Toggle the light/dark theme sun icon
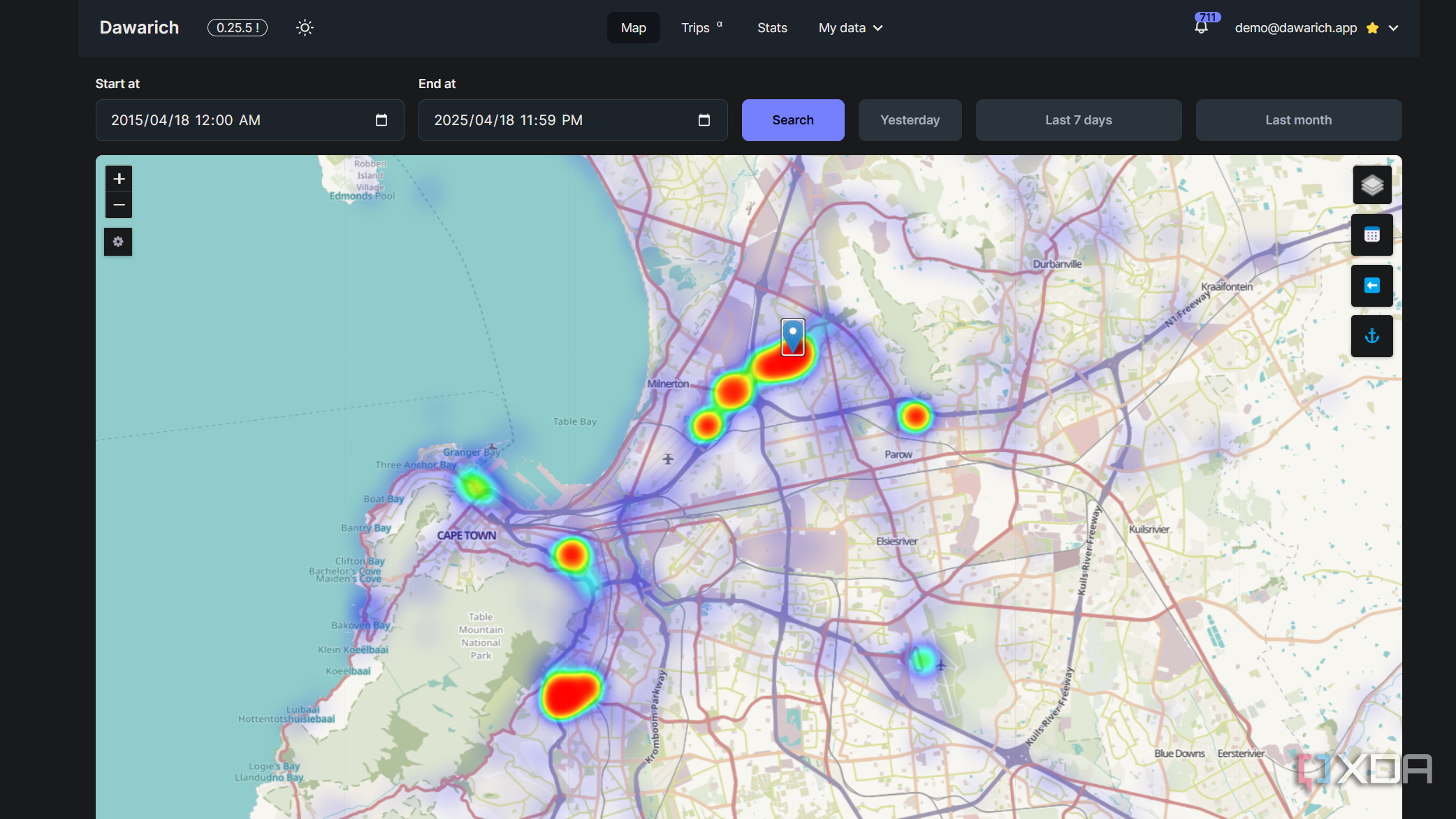Image resolution: width=1456 pixels, height=819 pixels. click(305, 28)
